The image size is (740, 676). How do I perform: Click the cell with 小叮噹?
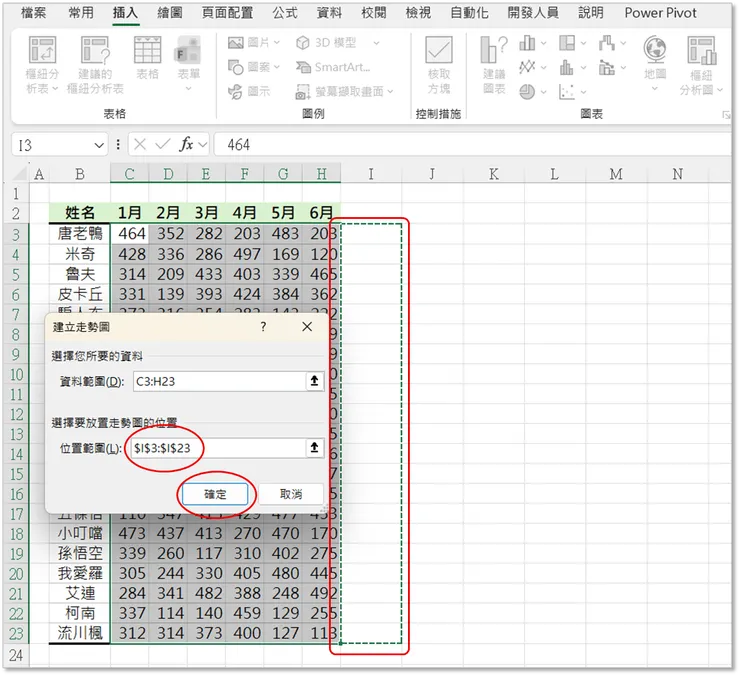(x=80, y=533)
